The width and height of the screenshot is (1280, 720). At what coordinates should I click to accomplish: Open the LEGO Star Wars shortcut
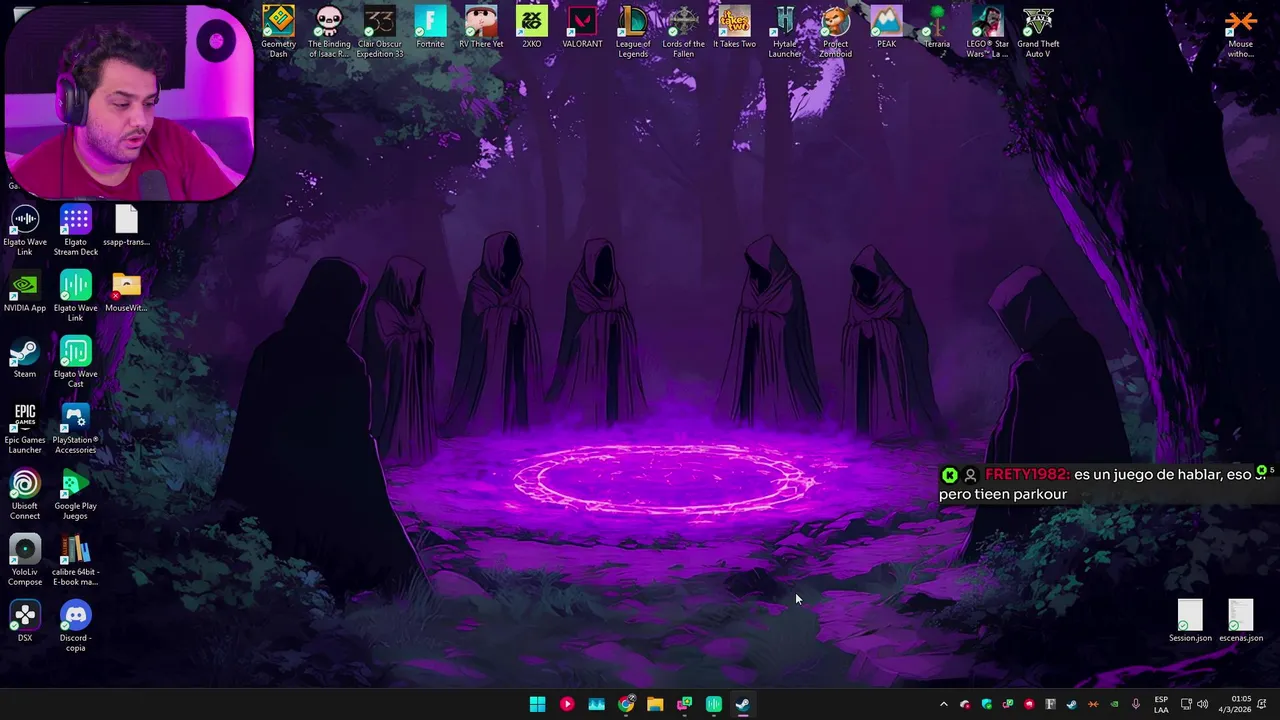pos(987,31)
